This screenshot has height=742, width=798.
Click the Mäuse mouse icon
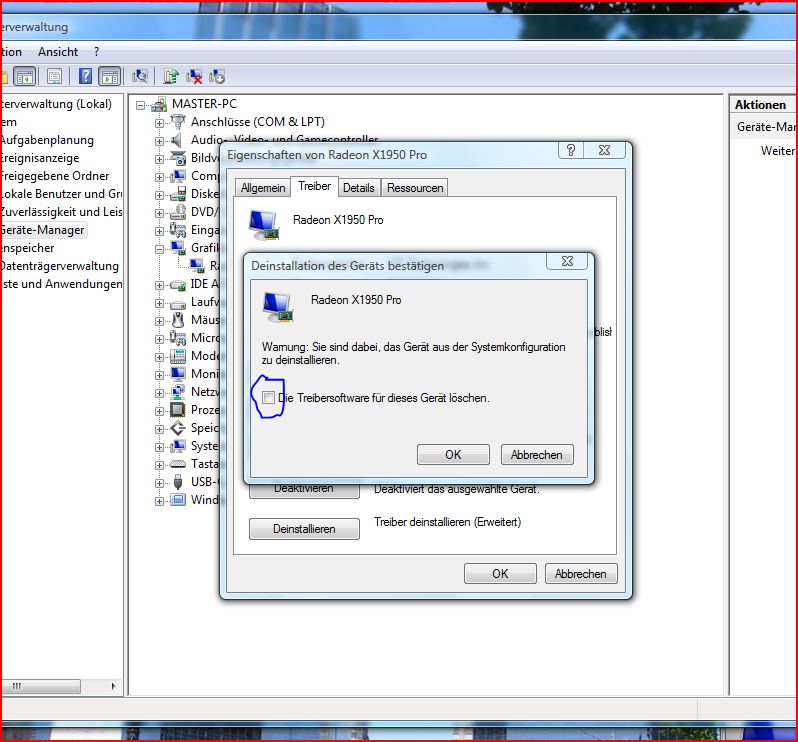pos(178,320)
